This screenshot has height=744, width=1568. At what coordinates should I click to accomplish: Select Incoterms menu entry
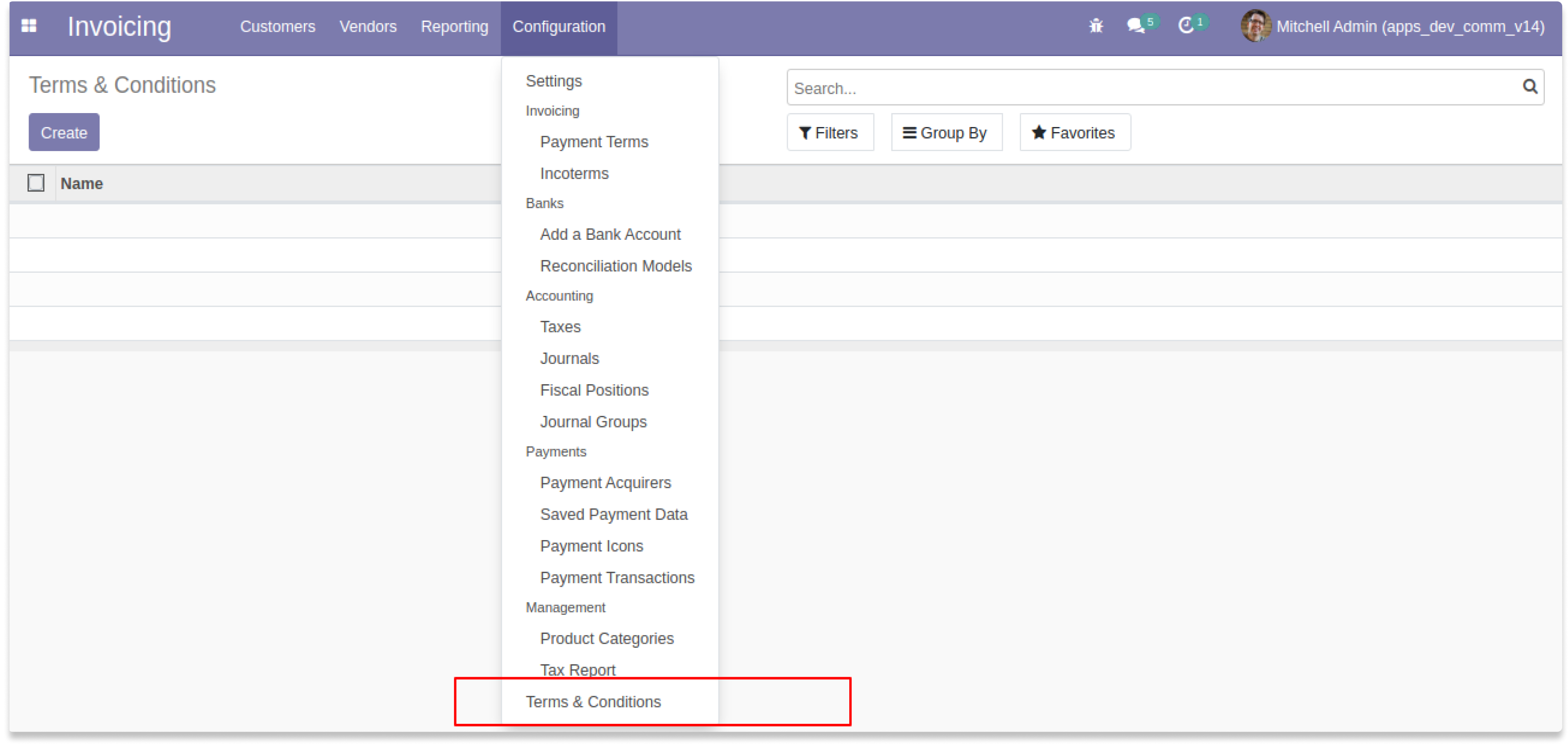[x=574, y=173]
